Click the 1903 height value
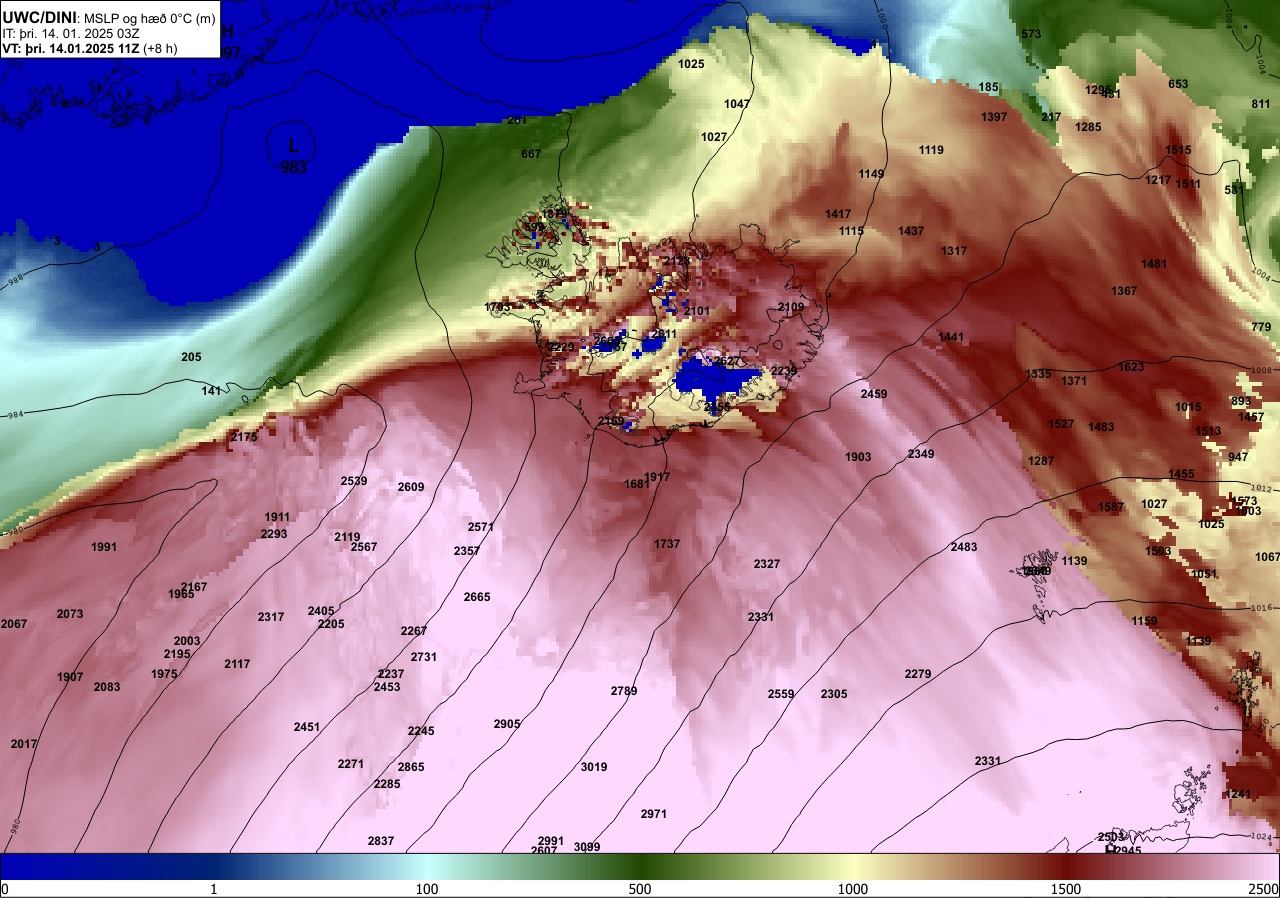 tap(858, 457)
